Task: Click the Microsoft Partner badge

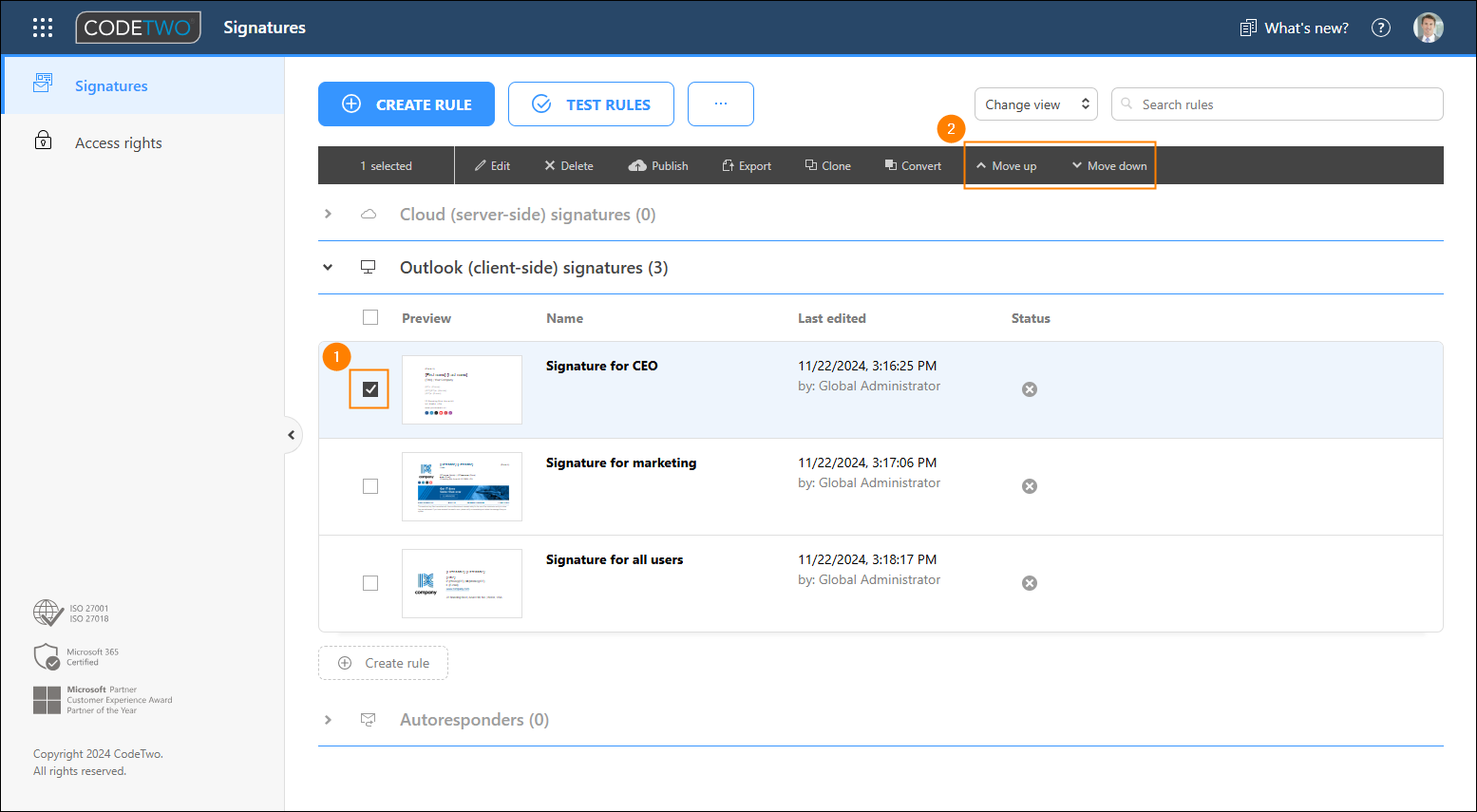Action: 103,700
